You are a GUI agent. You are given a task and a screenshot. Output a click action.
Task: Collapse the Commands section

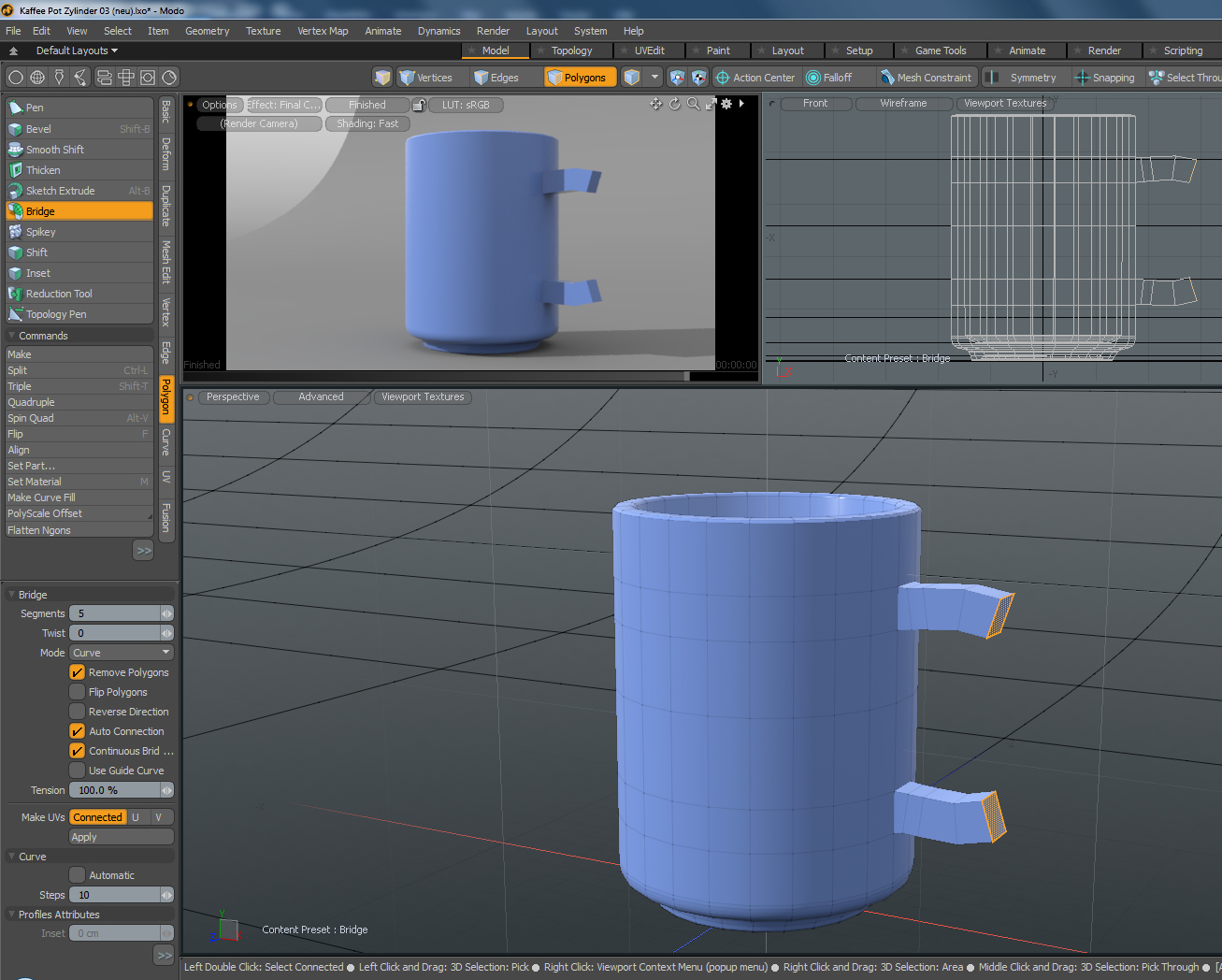pos(12,336)
